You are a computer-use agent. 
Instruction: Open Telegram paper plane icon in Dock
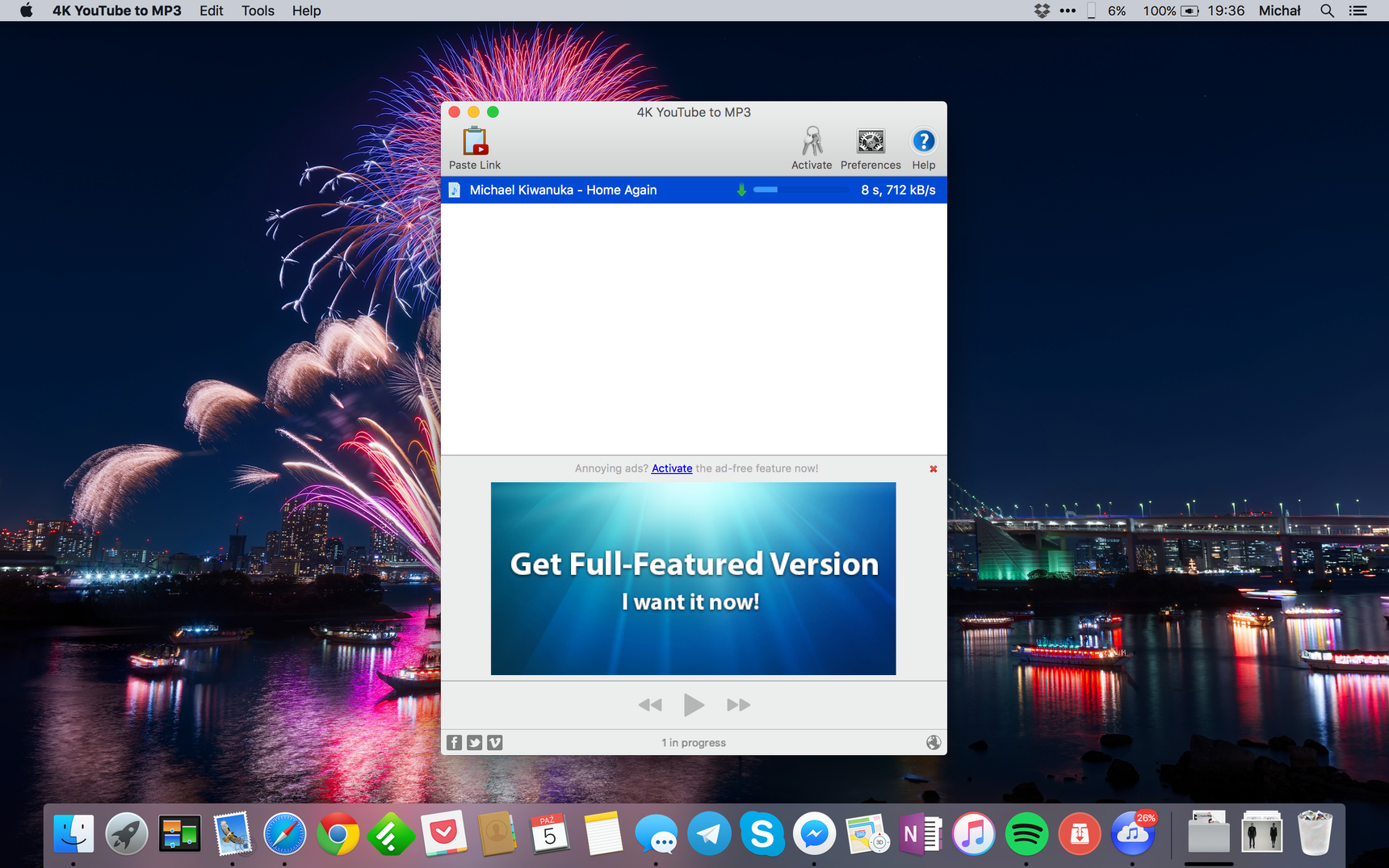pyautogui.click(x=709, y=834)
